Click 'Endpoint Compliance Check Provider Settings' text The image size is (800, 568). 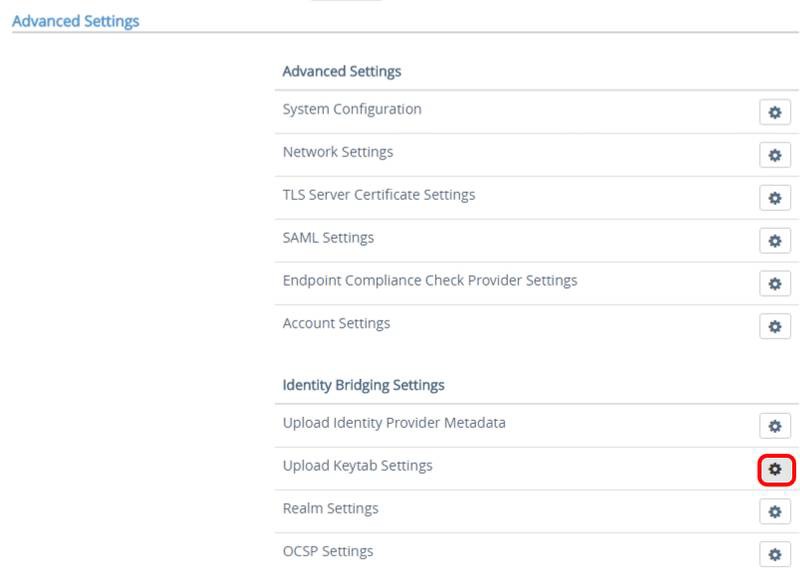[x=430, y=280]
